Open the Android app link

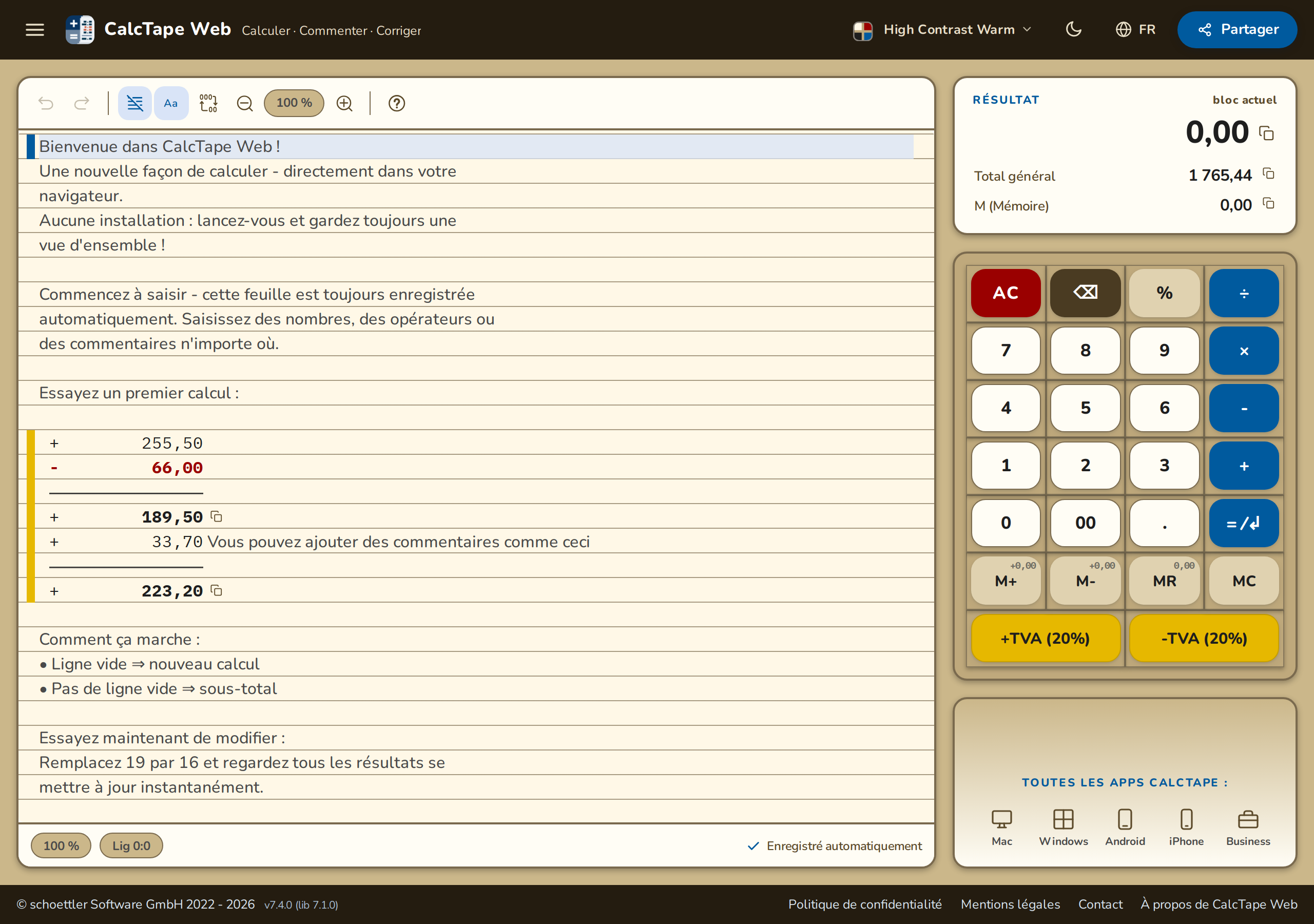1125,827
